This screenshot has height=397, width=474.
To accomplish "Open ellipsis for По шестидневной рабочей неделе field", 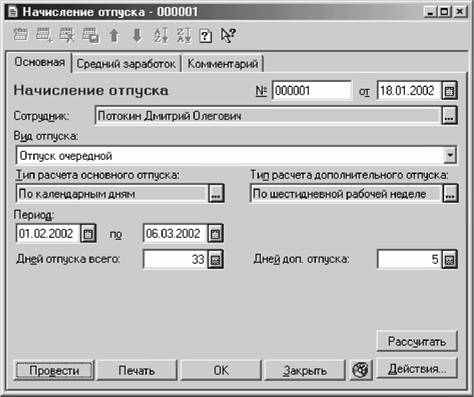I will 450,194.
